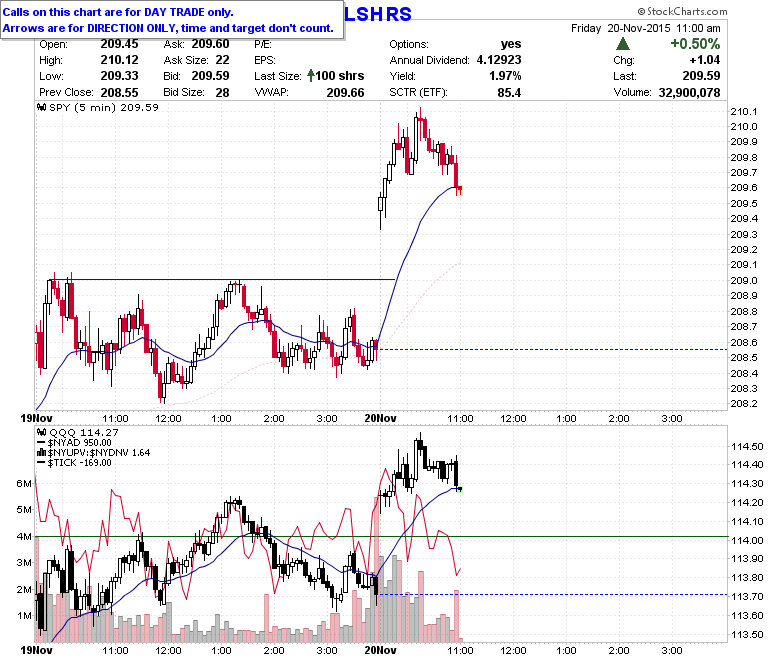Click the candlestick icon next to SPY label
Viewport: 780px width, 659px height.
coord(42,107)
